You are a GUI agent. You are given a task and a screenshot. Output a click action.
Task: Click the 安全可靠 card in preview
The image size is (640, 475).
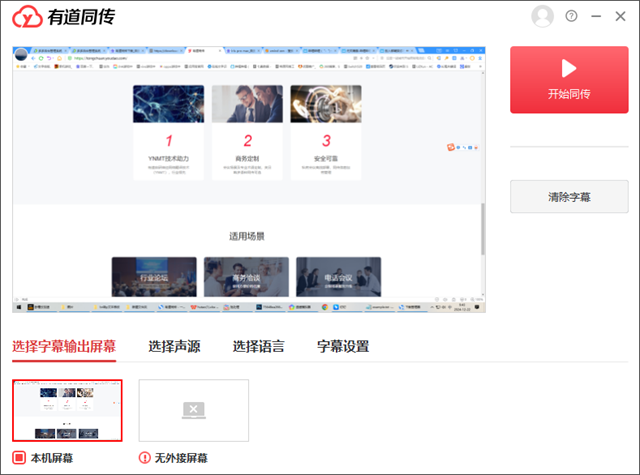click(x=326, y=132)
